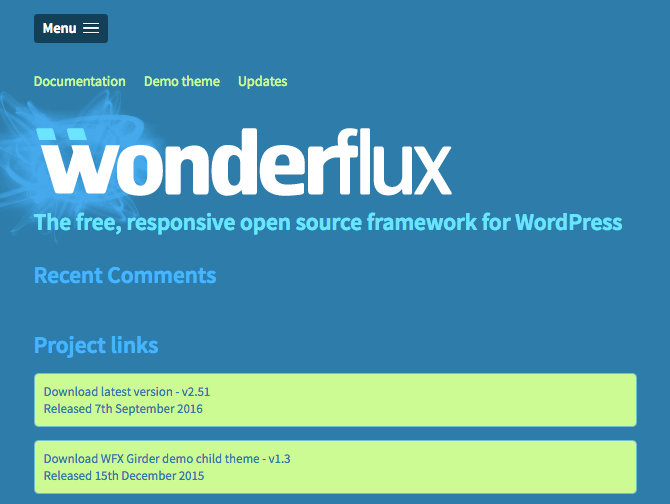Click the Wonderflux logo
This screenshot has width=670, height=504.
pos(244,161)
